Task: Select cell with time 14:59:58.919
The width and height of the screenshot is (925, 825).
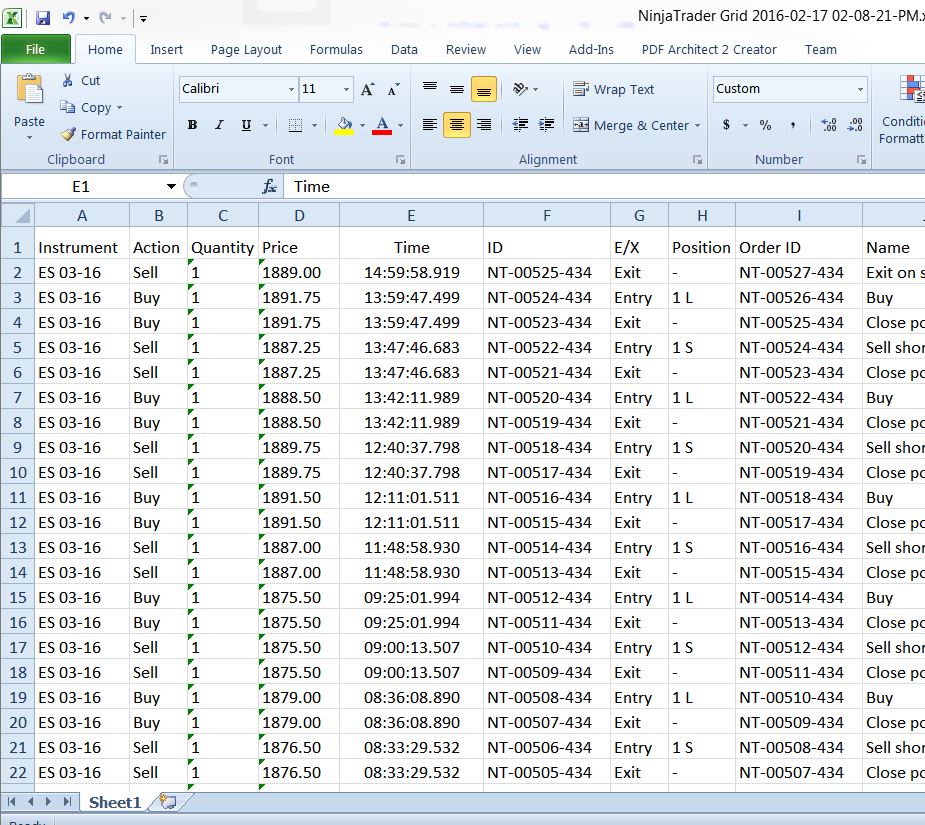Action: (411, 273)
